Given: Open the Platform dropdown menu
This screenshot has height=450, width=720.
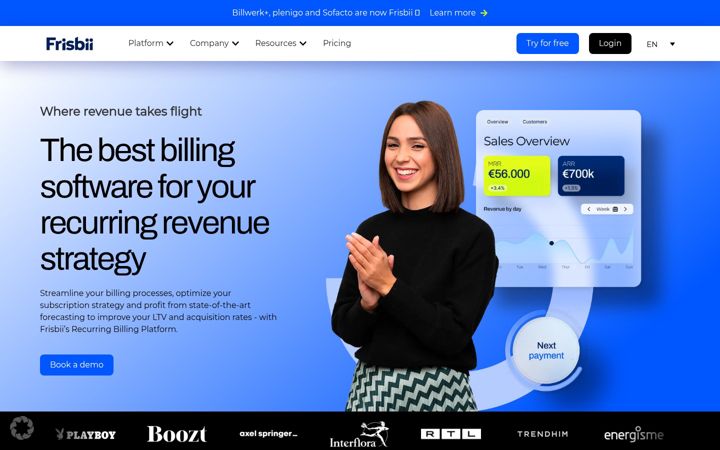Looking at the screenshot, I should coord(151,43).
